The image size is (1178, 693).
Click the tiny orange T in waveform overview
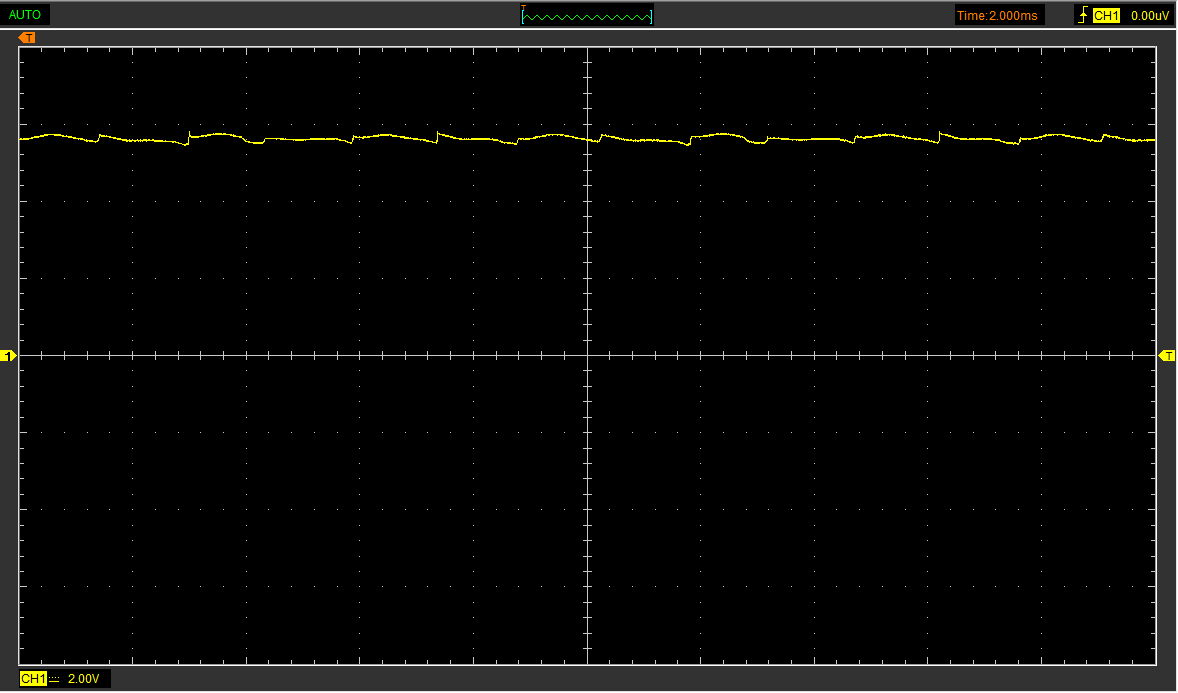pyautogui.click(x=524, y=8)
